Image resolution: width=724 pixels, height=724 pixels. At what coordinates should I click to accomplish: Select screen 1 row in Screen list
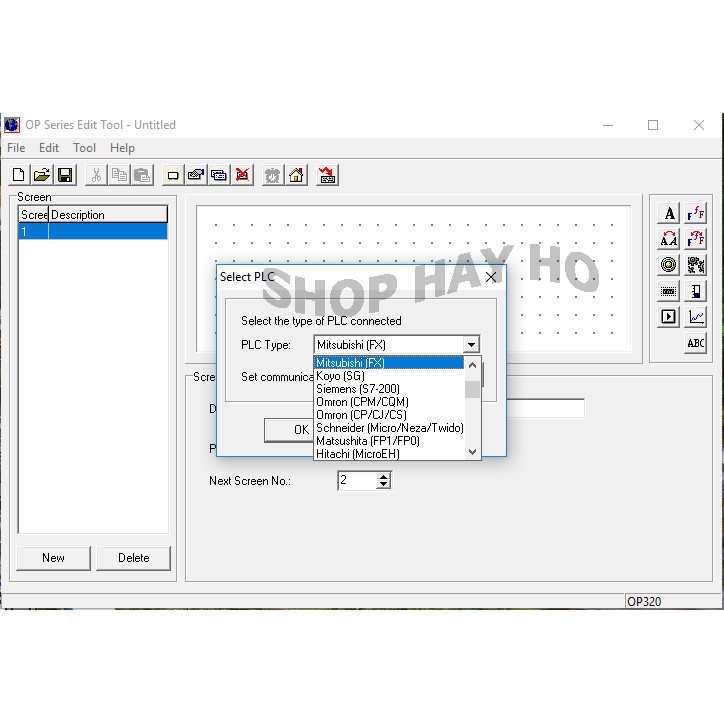pyautogui.click(x=93, y=231)
